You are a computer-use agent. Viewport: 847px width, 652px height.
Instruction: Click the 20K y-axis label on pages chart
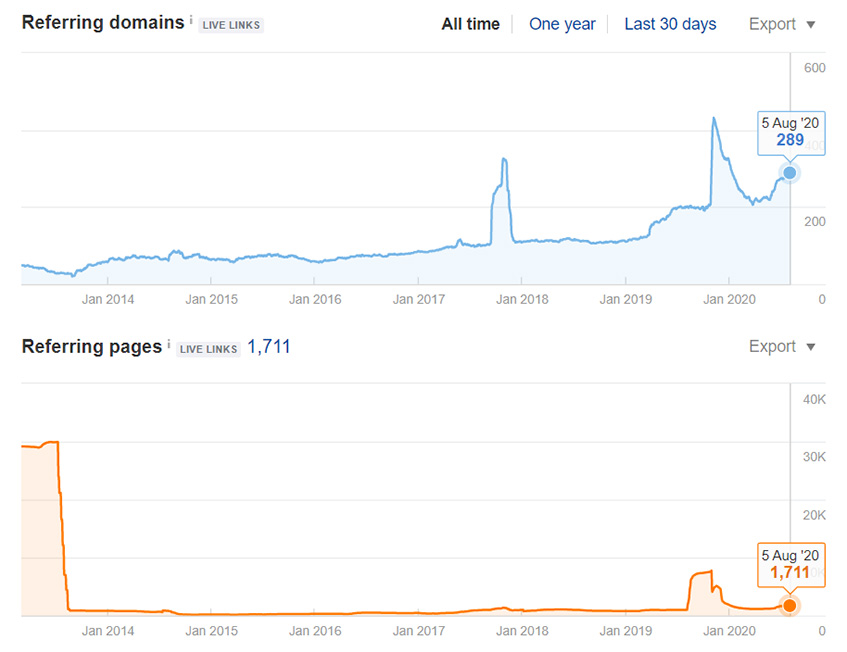pos(814,515)
